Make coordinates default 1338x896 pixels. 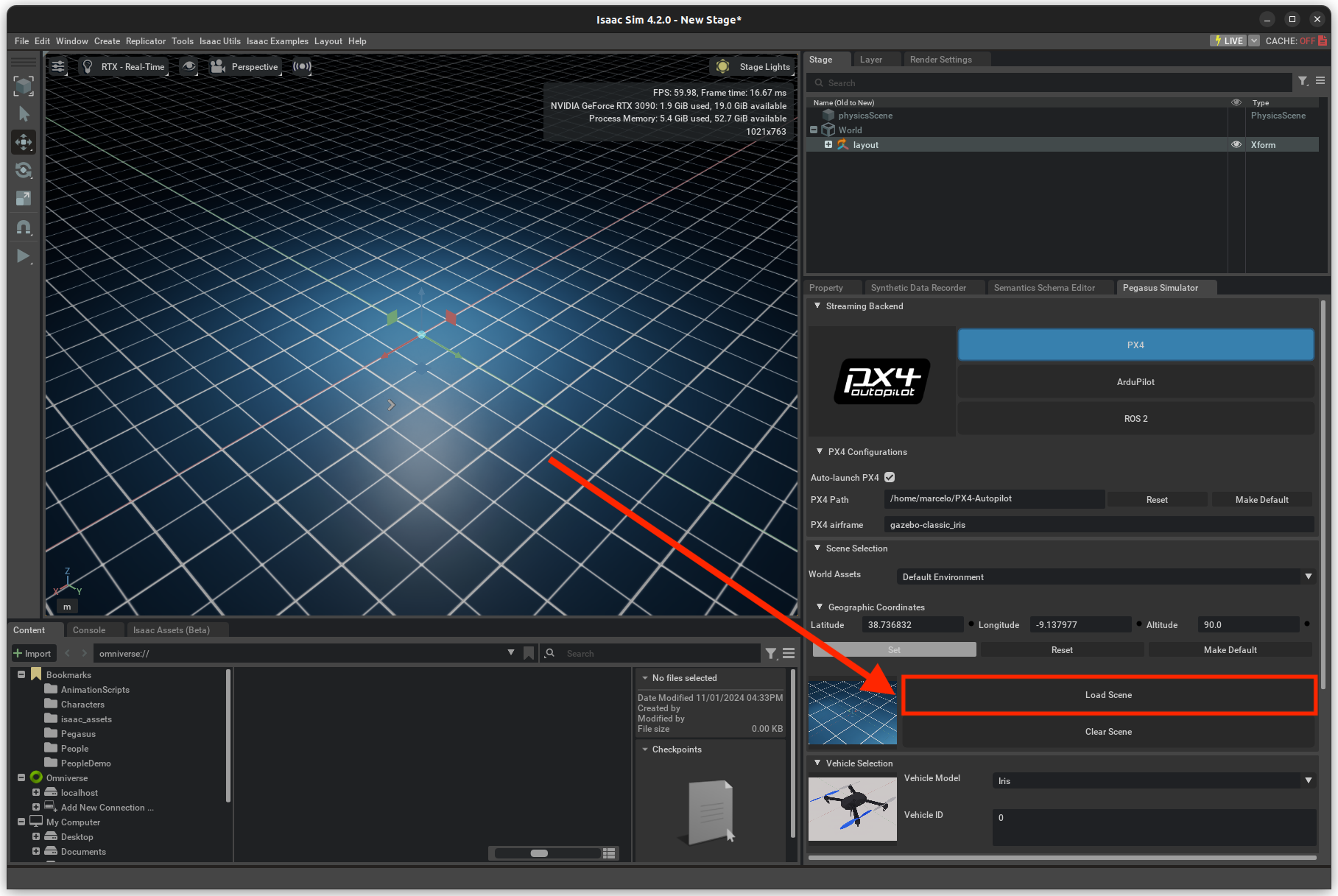1230,650
